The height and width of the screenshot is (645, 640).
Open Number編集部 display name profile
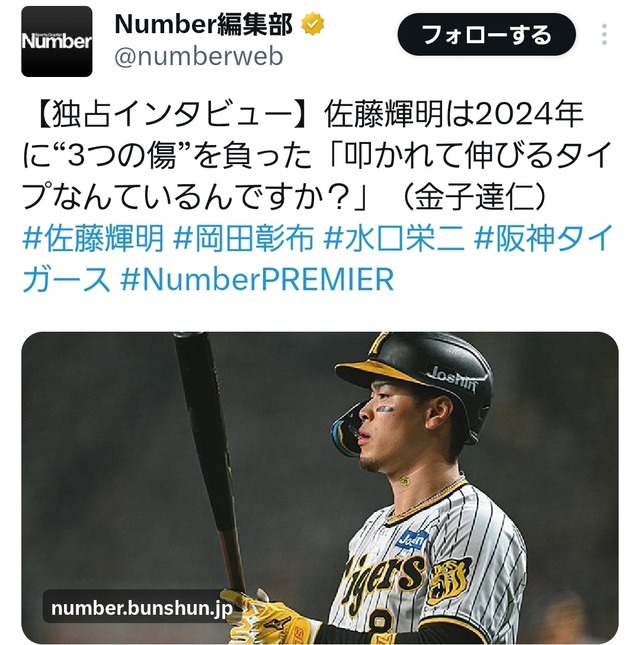point(204,24)
